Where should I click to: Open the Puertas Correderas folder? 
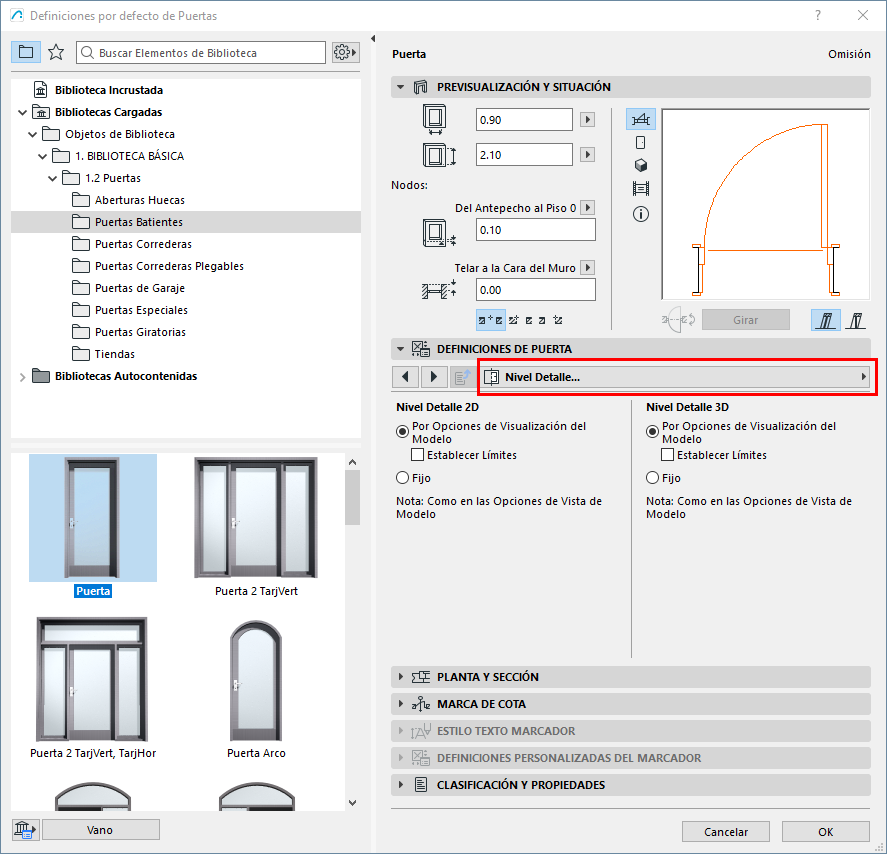143,244
